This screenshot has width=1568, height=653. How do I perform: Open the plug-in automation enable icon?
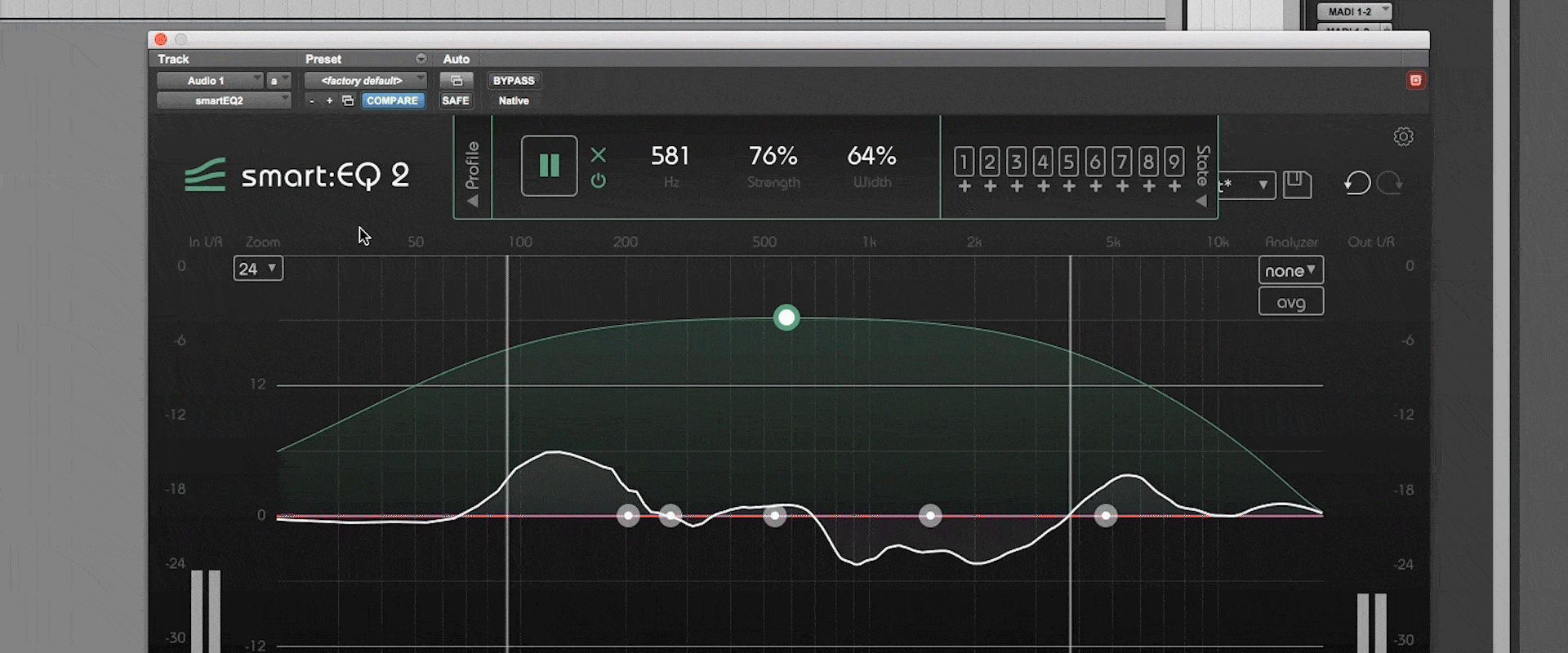pos(457,80)
